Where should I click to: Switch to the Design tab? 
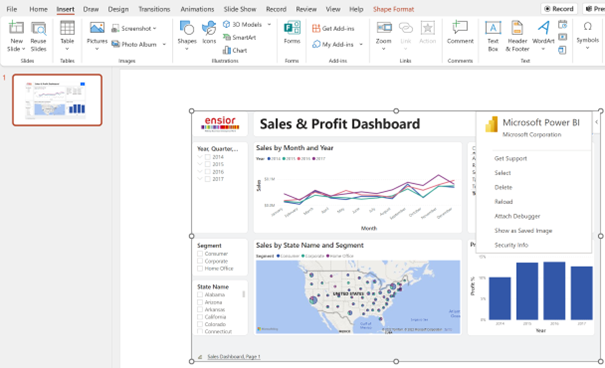pos(118,9)
